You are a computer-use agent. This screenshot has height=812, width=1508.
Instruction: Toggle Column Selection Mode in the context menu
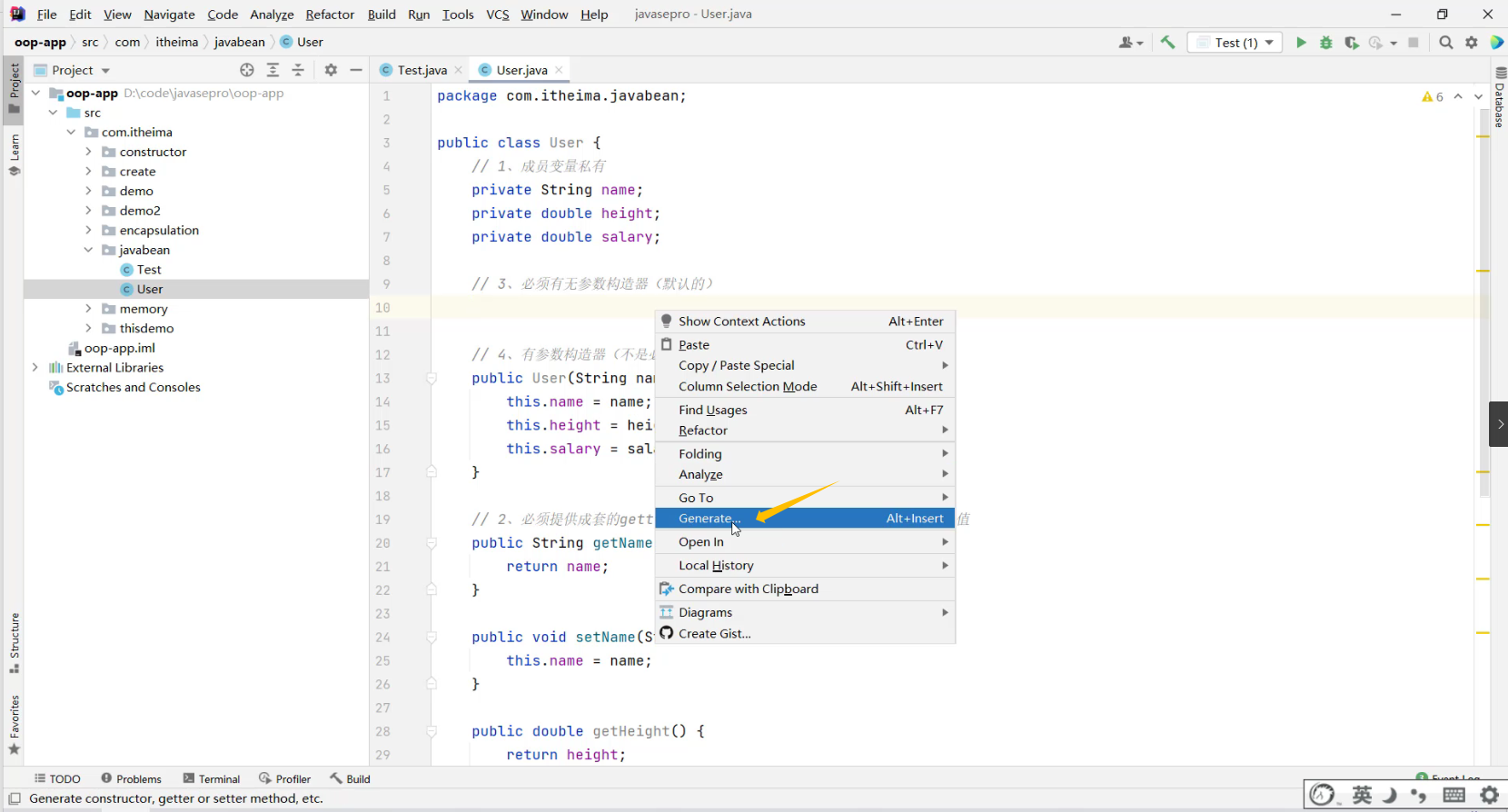click(805, 386)
